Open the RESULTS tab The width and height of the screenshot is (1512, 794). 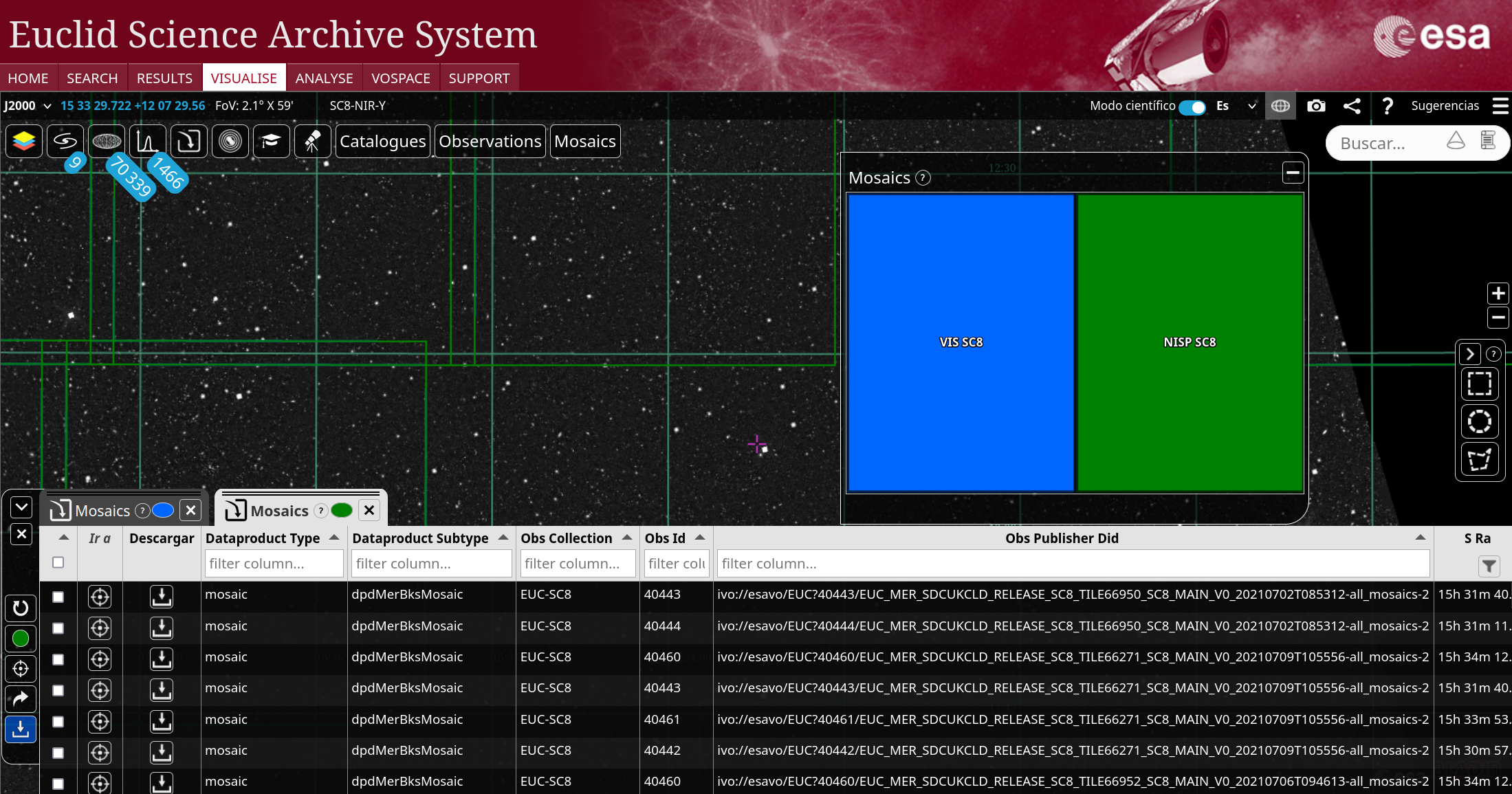click(164, 78)
